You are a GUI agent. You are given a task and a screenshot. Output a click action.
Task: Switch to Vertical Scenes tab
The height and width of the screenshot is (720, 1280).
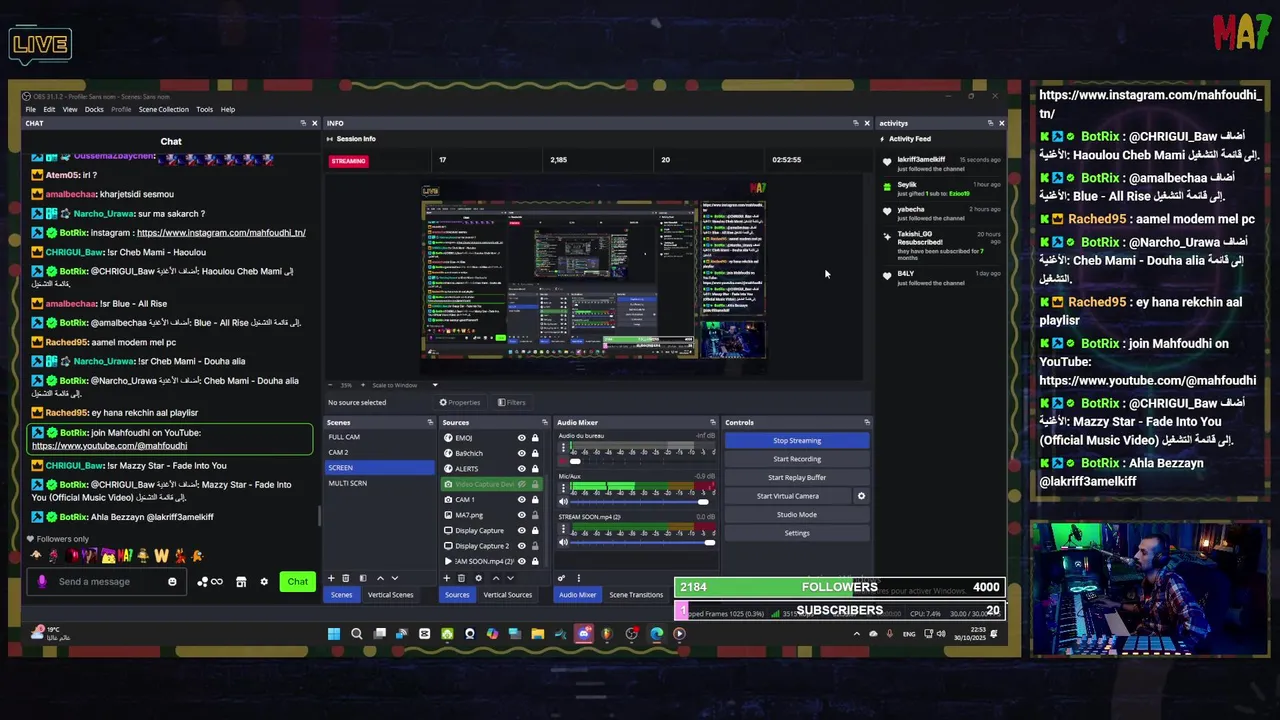(x=390, y=595)
